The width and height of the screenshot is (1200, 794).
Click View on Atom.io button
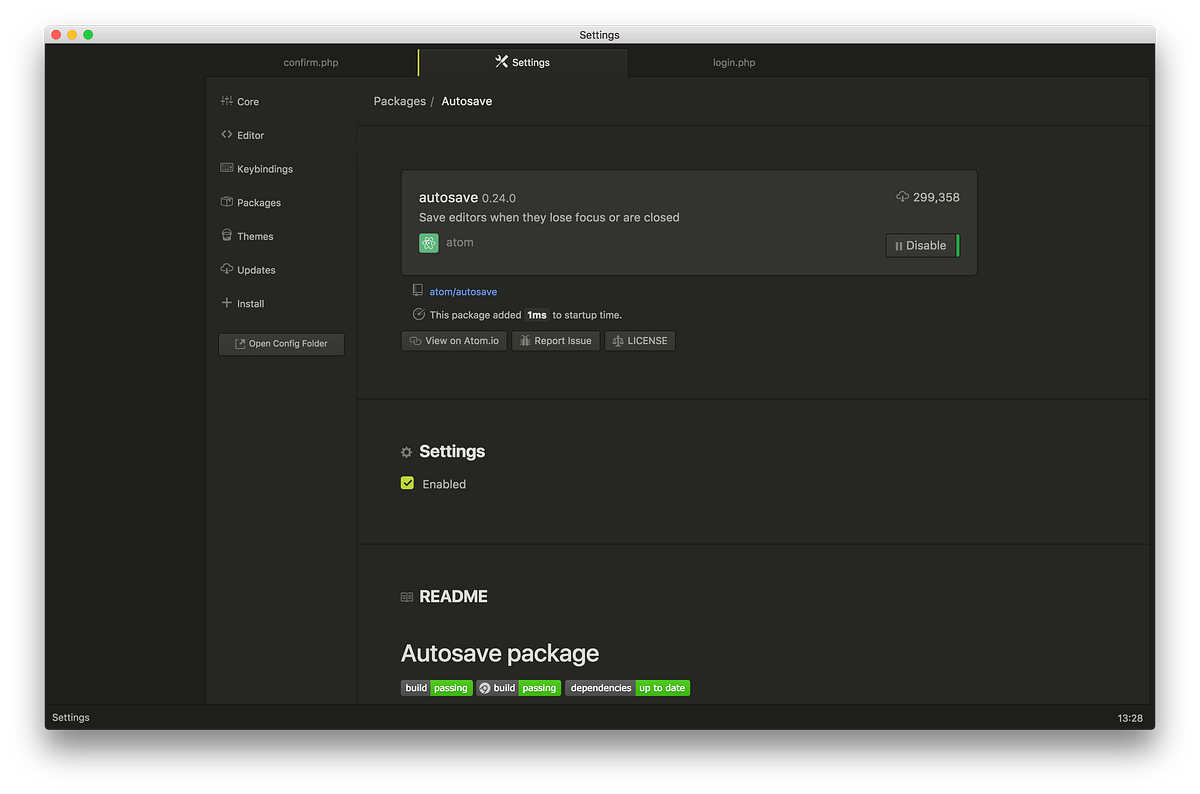pos(454,341)
